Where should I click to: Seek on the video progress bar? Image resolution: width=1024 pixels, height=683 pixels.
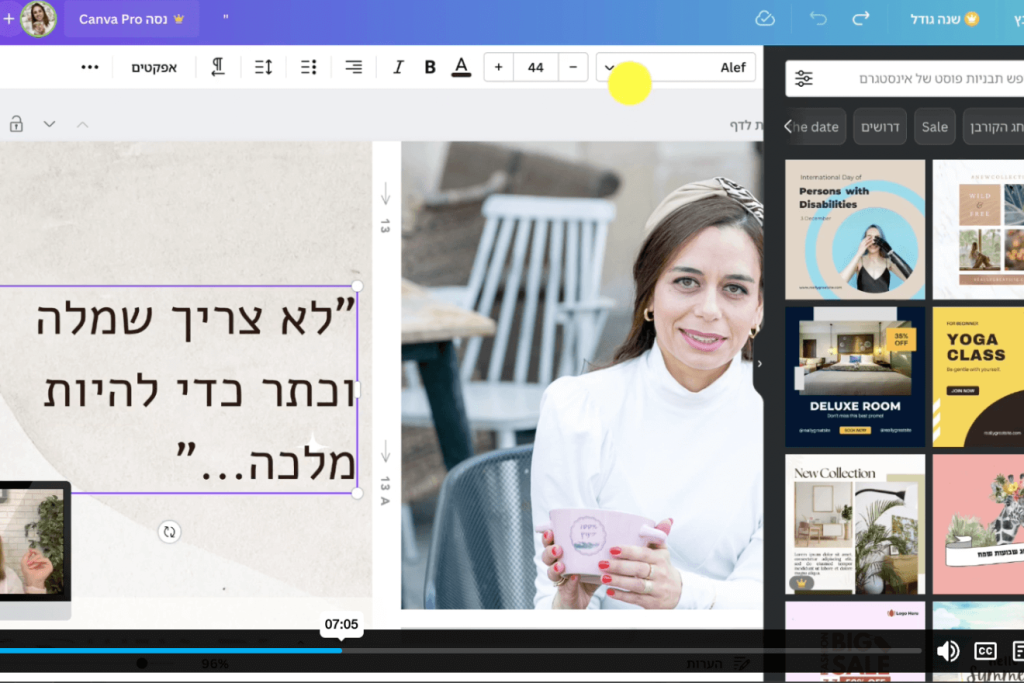click(x=460, y=650)
